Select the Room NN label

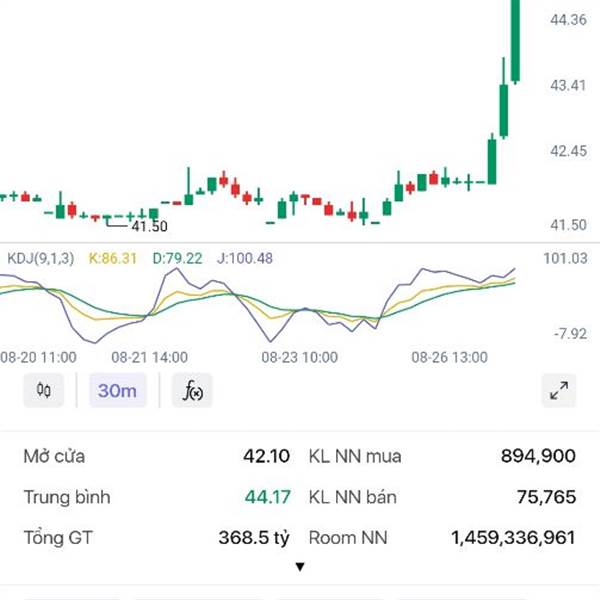pos(348,538)
